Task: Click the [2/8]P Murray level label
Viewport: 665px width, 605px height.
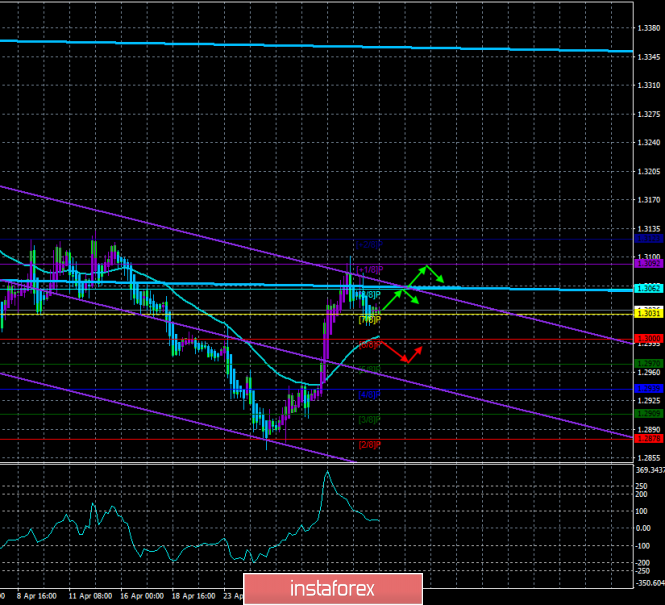Action: (369, 445)
